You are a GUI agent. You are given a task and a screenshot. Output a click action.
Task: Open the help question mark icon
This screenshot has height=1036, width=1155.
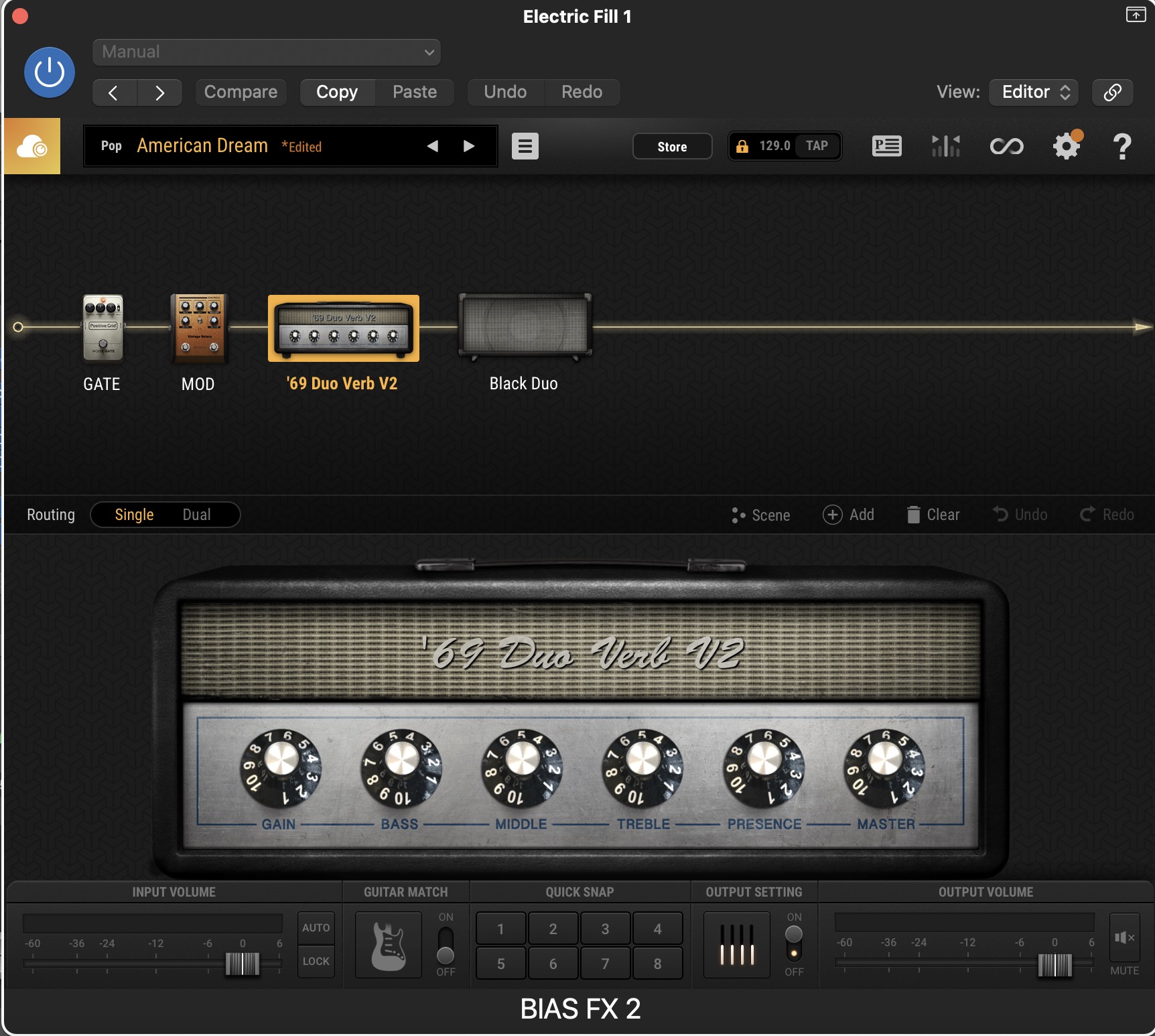[x=1122, y=146]
